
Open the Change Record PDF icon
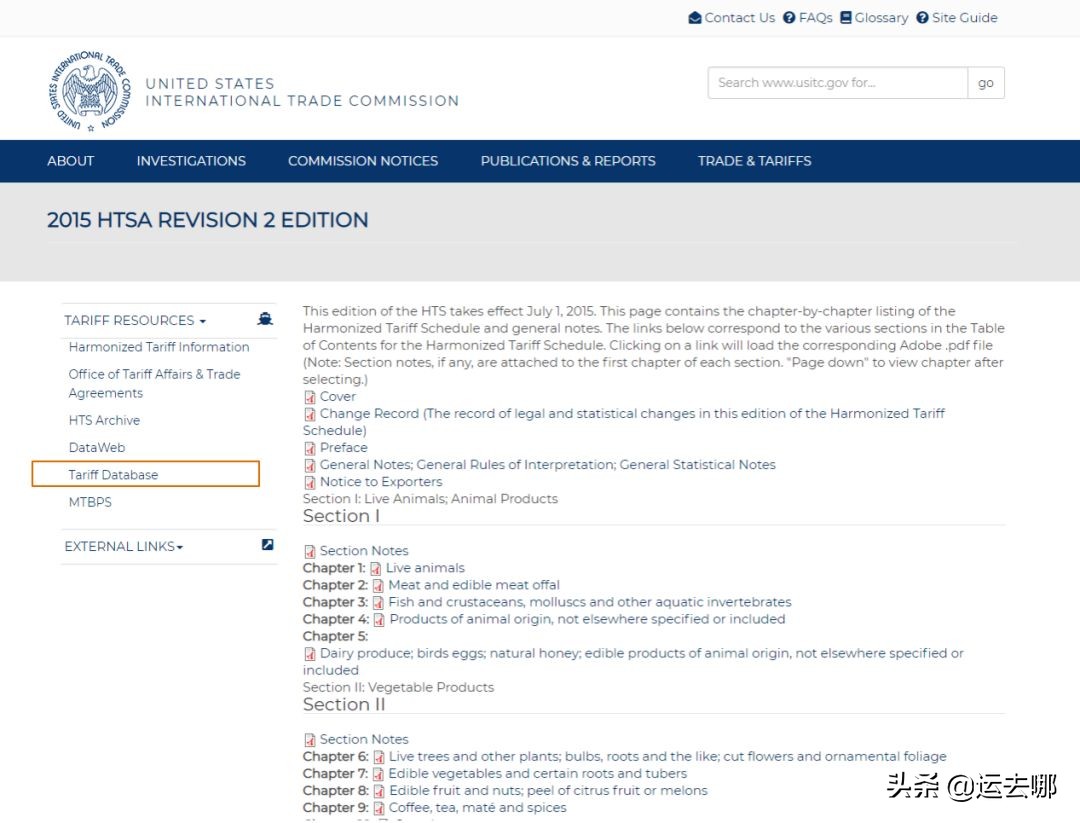click(x=310, y=415)
